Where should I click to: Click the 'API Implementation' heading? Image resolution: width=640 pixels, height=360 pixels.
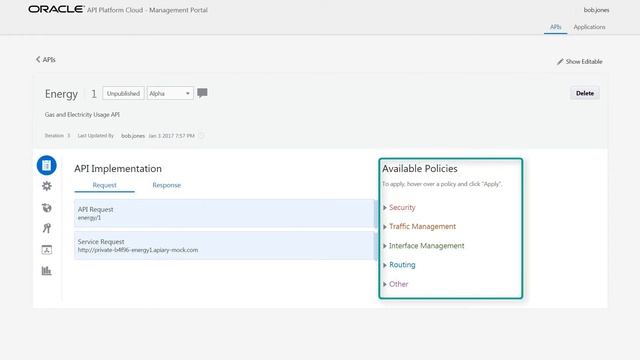pyautogui.click(x=118, y=169)
